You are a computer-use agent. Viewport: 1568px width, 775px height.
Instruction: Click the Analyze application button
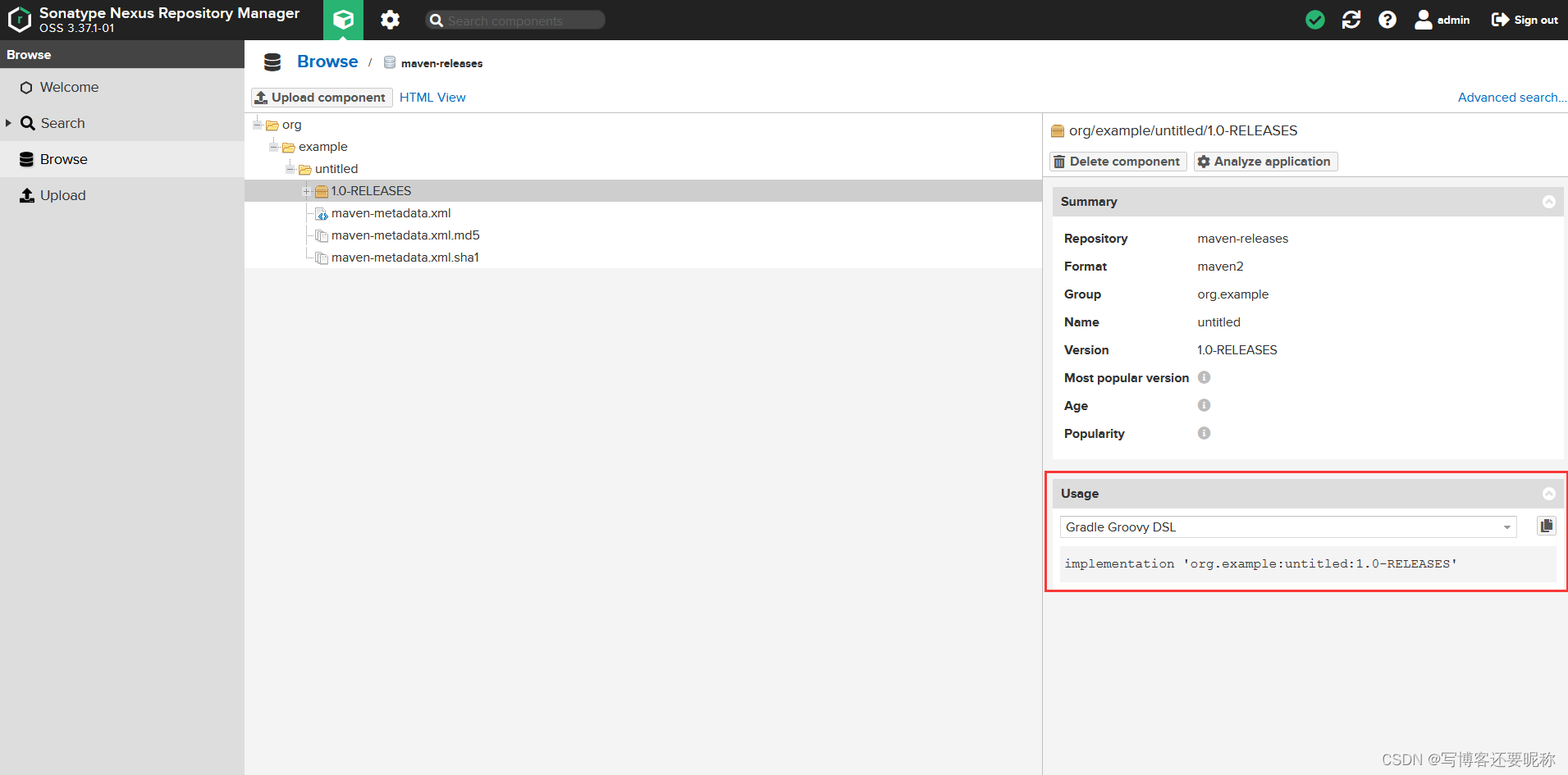tap(1265, 162)
